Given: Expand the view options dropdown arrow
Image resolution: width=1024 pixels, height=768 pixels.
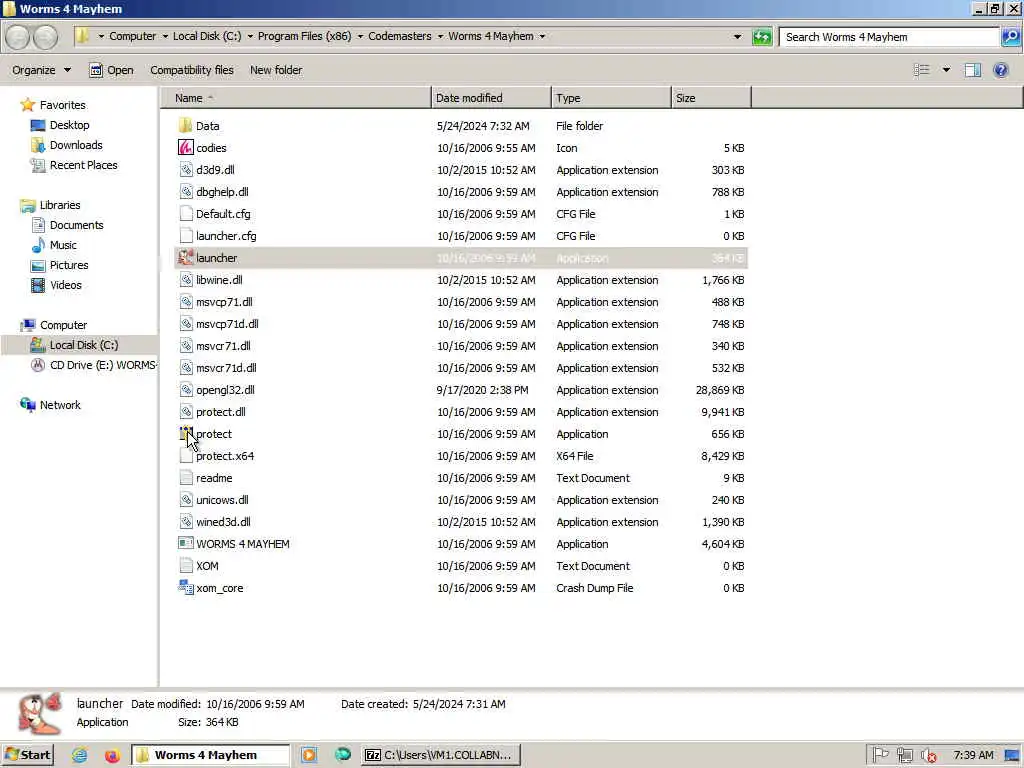Looking at the screenshot, I should [x=946, y=70].
